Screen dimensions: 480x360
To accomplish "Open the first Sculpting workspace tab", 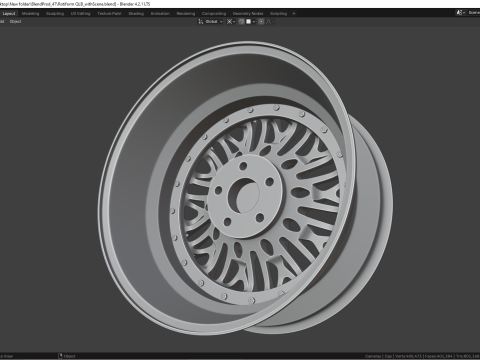I will [x=55, y=14].
